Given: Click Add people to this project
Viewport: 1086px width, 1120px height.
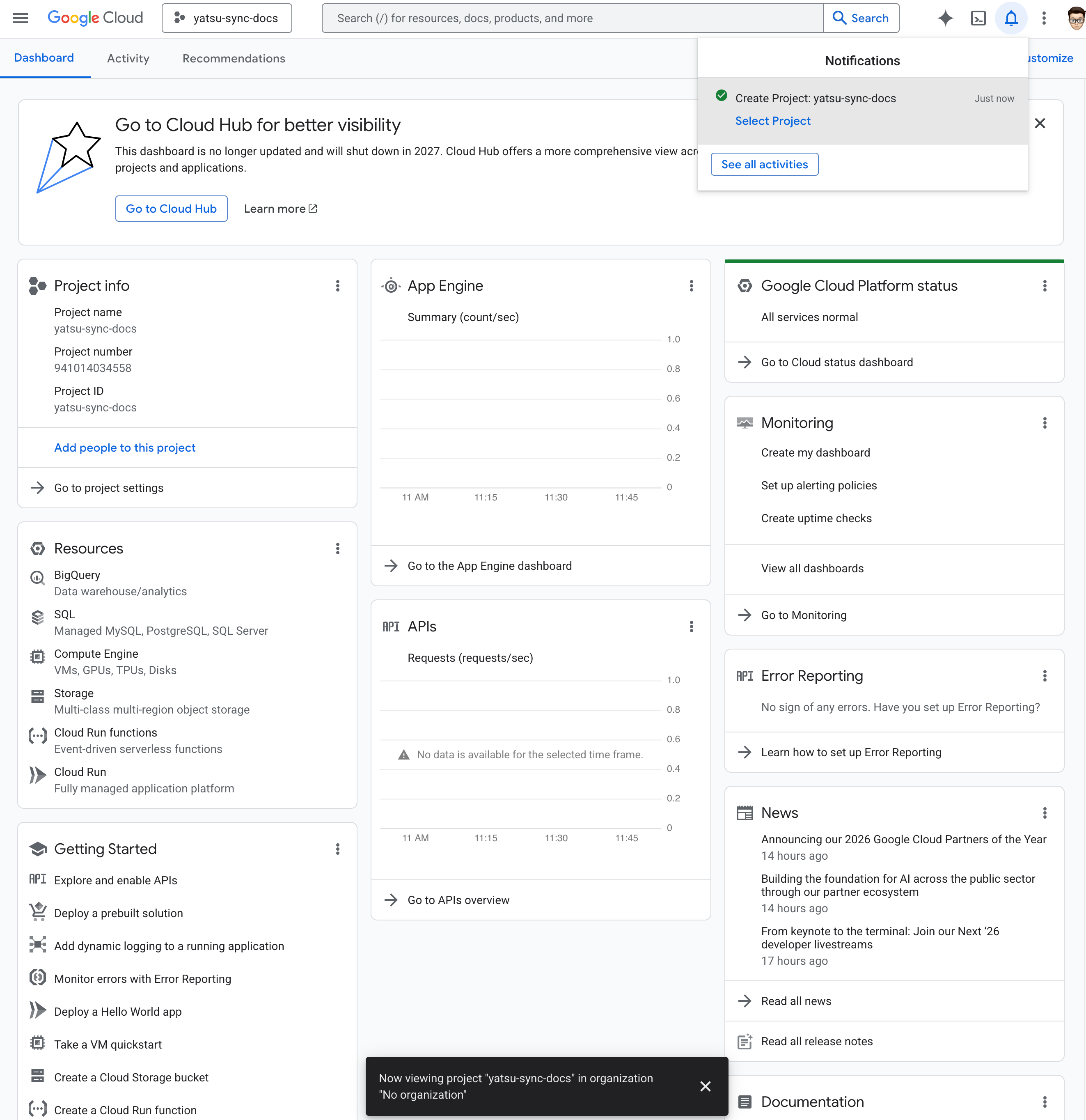Looking at the screenshot, I should point(124,448).
